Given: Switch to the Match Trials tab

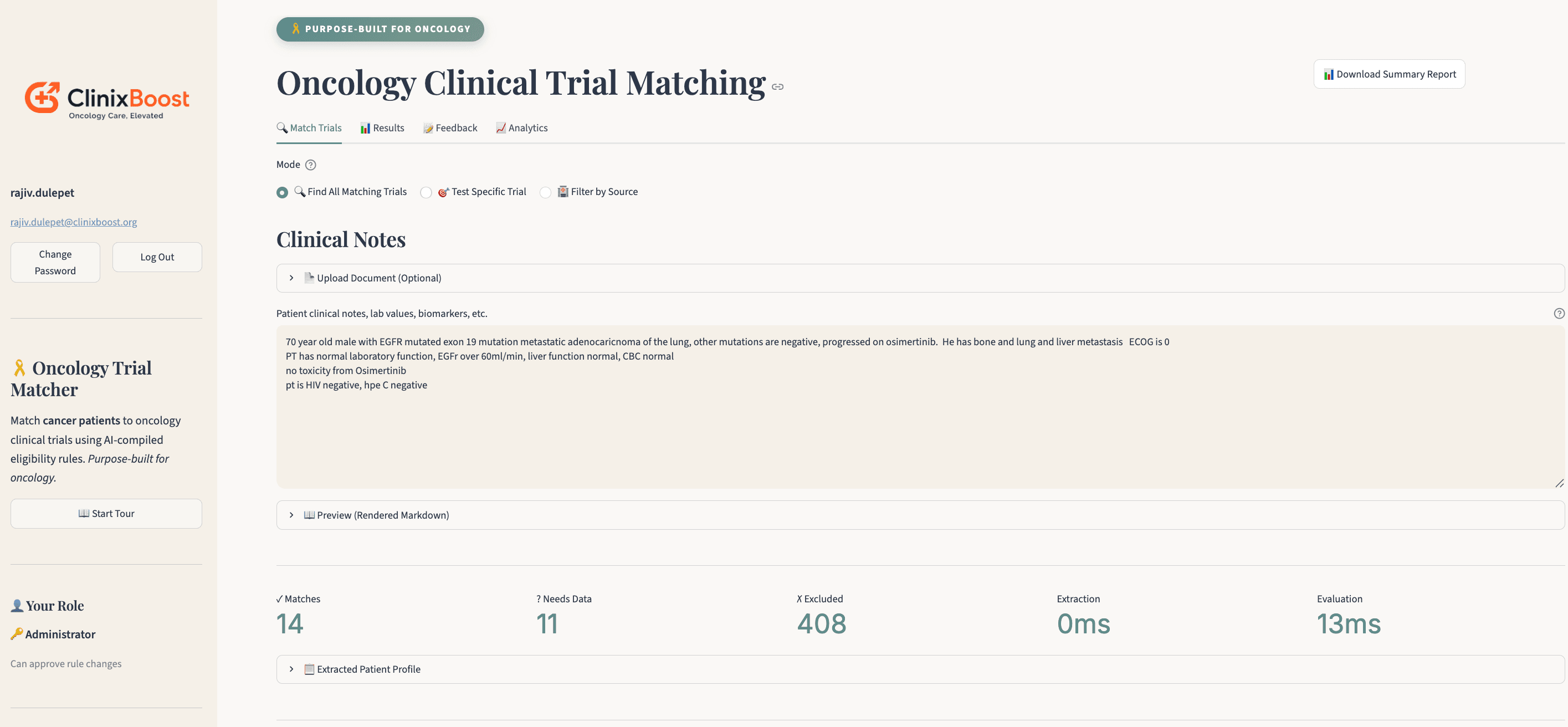Looking at the screenshot, I should tap(309, 128).
